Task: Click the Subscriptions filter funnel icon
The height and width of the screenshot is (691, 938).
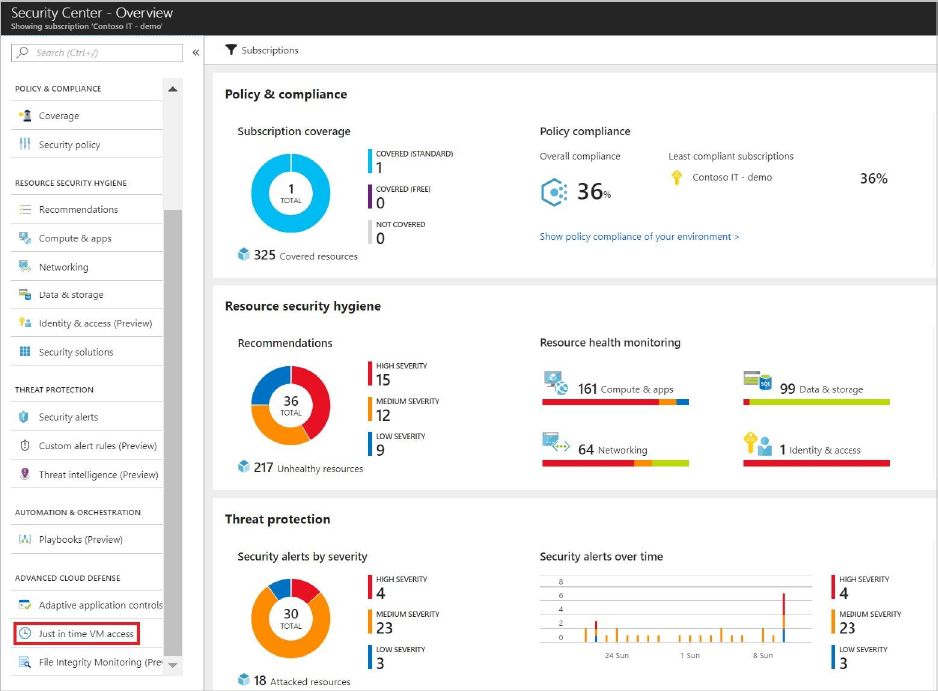Action: tap(231, 50)
